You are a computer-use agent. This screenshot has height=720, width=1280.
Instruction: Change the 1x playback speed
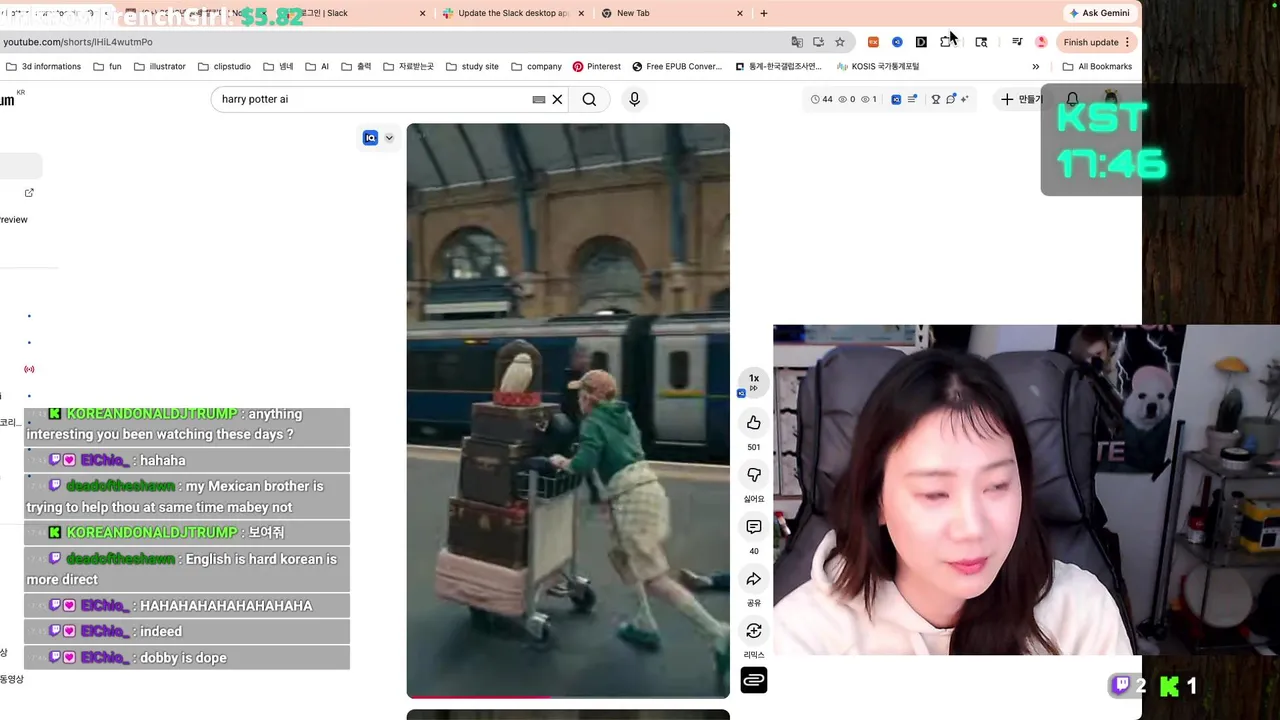pyautogui.click(x=754, y=382)
